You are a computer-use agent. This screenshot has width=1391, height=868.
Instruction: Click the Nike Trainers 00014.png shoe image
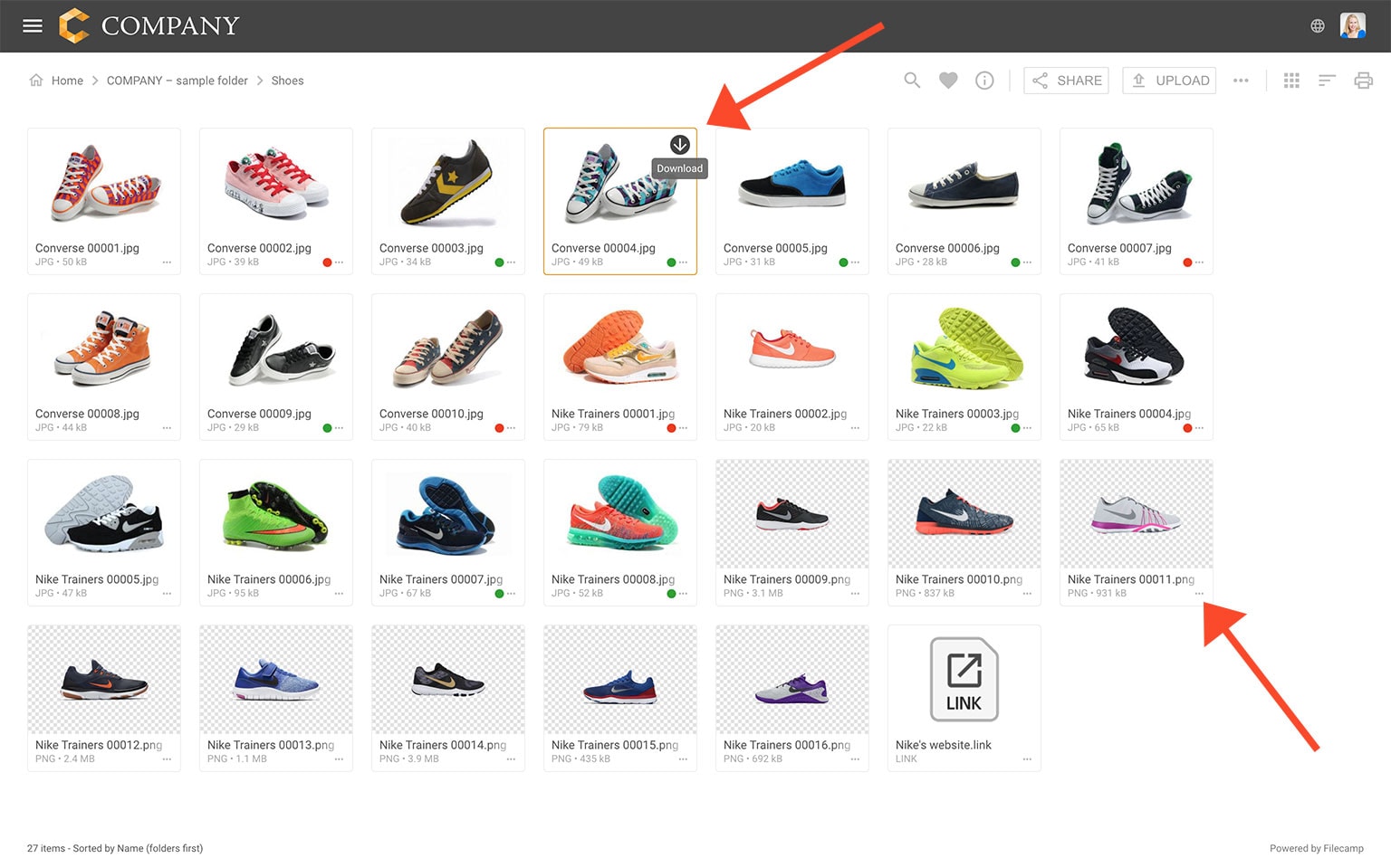(x=448, y=679)
